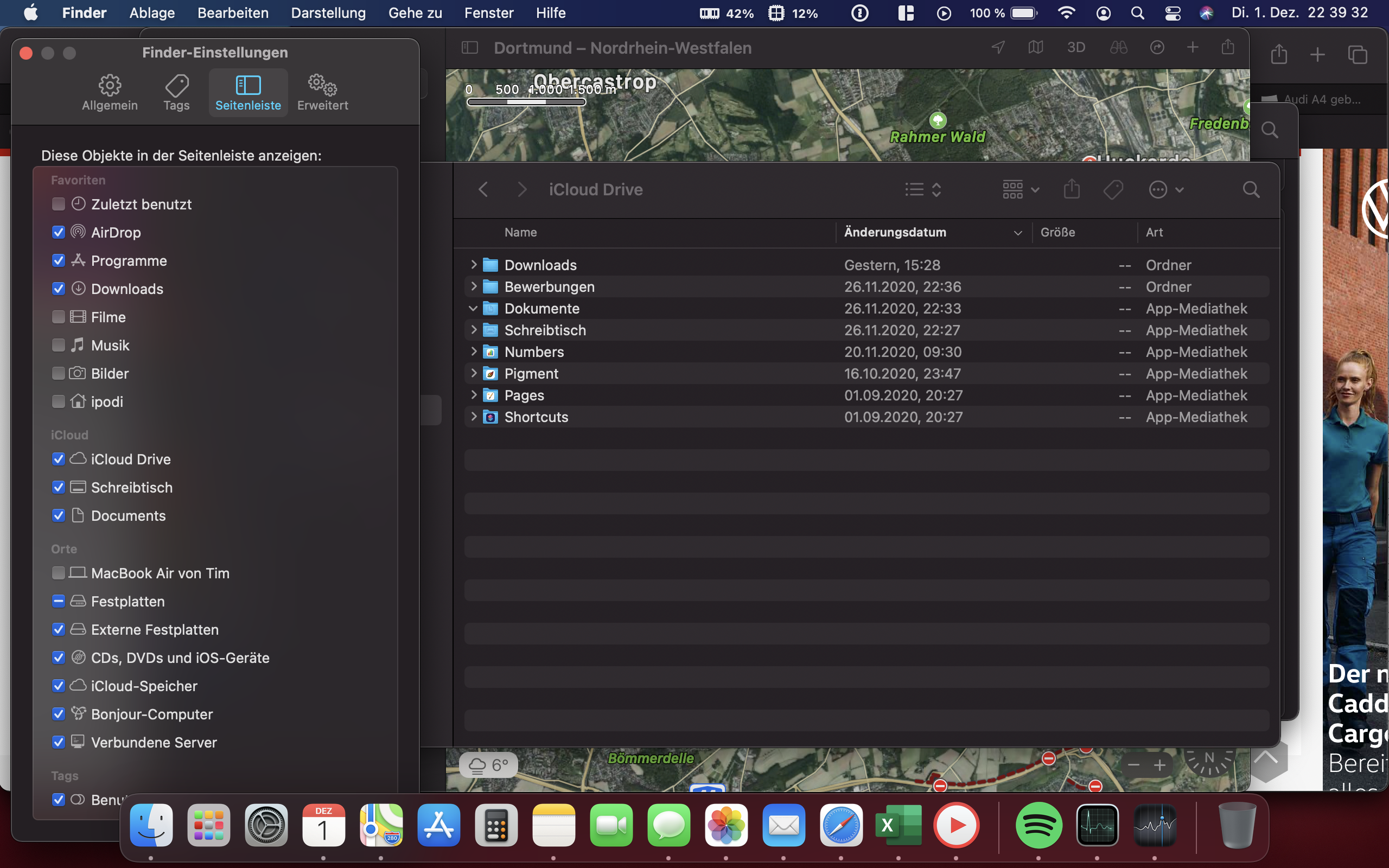
Task: Open Spotify from the Dock
Action: pos(1038,826)
